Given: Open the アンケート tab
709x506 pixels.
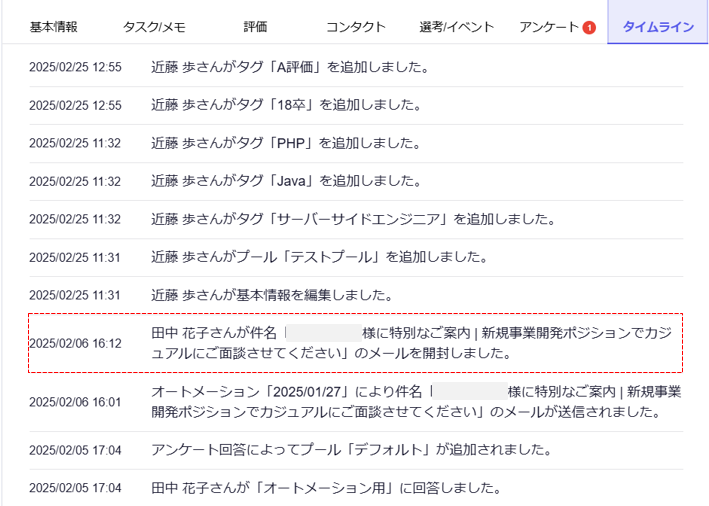Looking at the screenshot, I should (549, 27).
